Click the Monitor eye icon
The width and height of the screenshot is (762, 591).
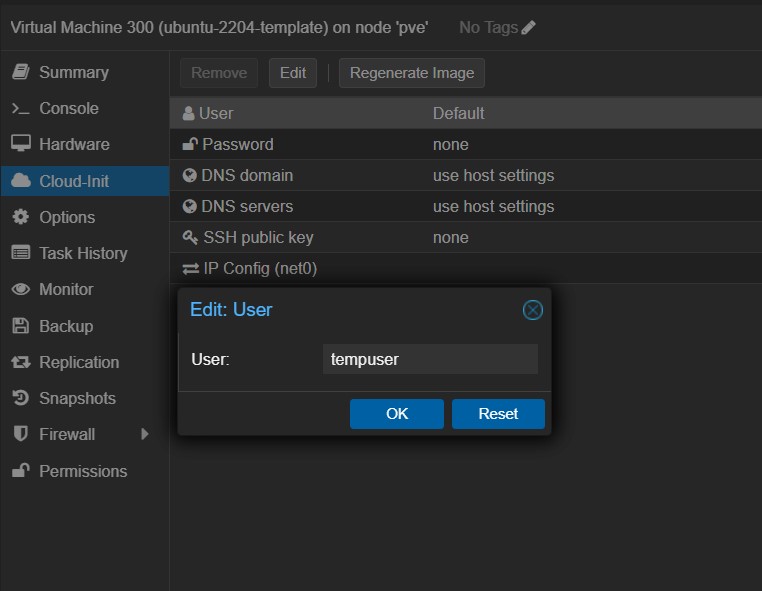pyautogui.click(x=20, y=289)
